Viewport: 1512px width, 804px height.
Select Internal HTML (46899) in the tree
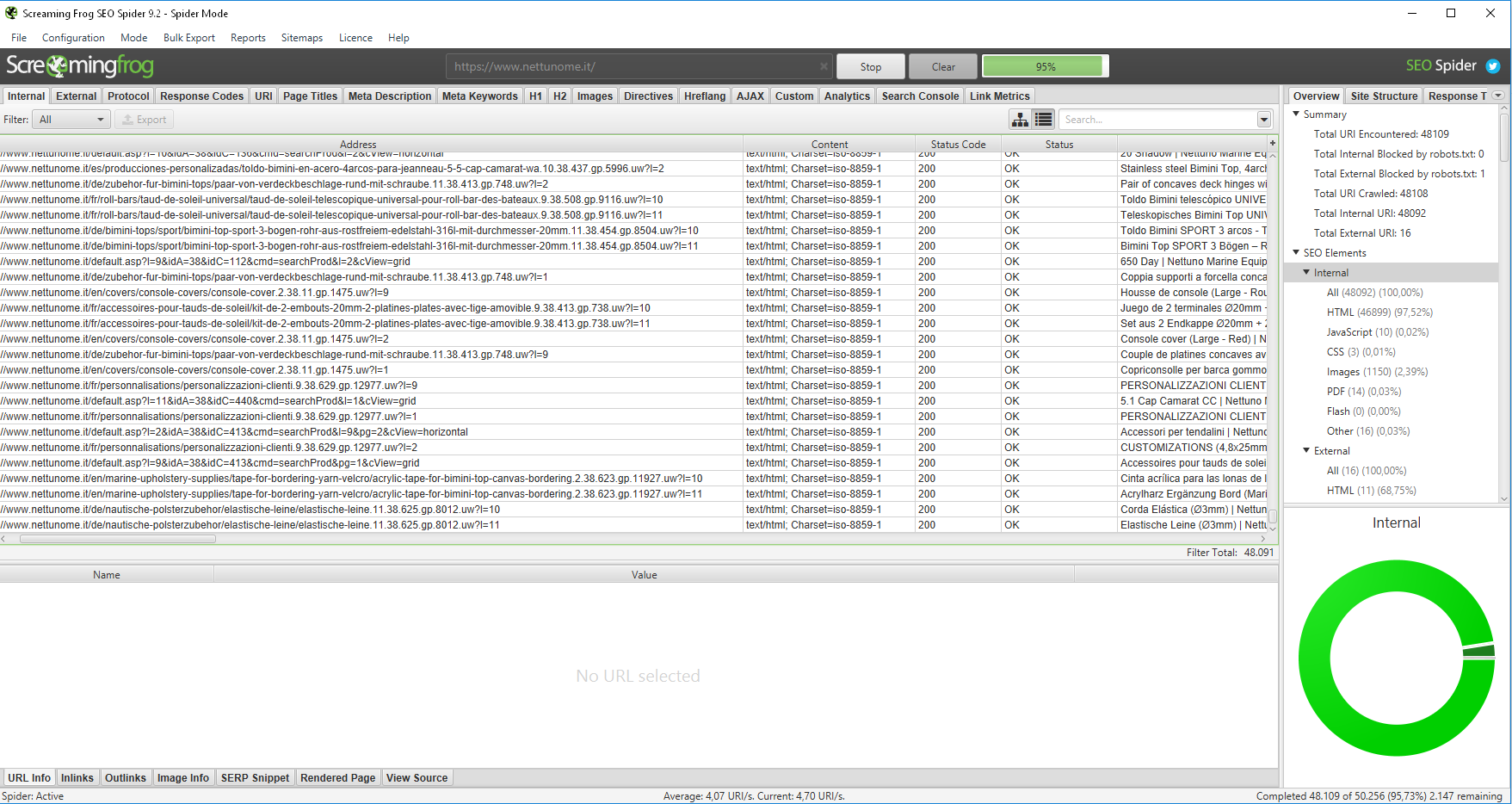pyautogui.click(x=1379, y=312)
